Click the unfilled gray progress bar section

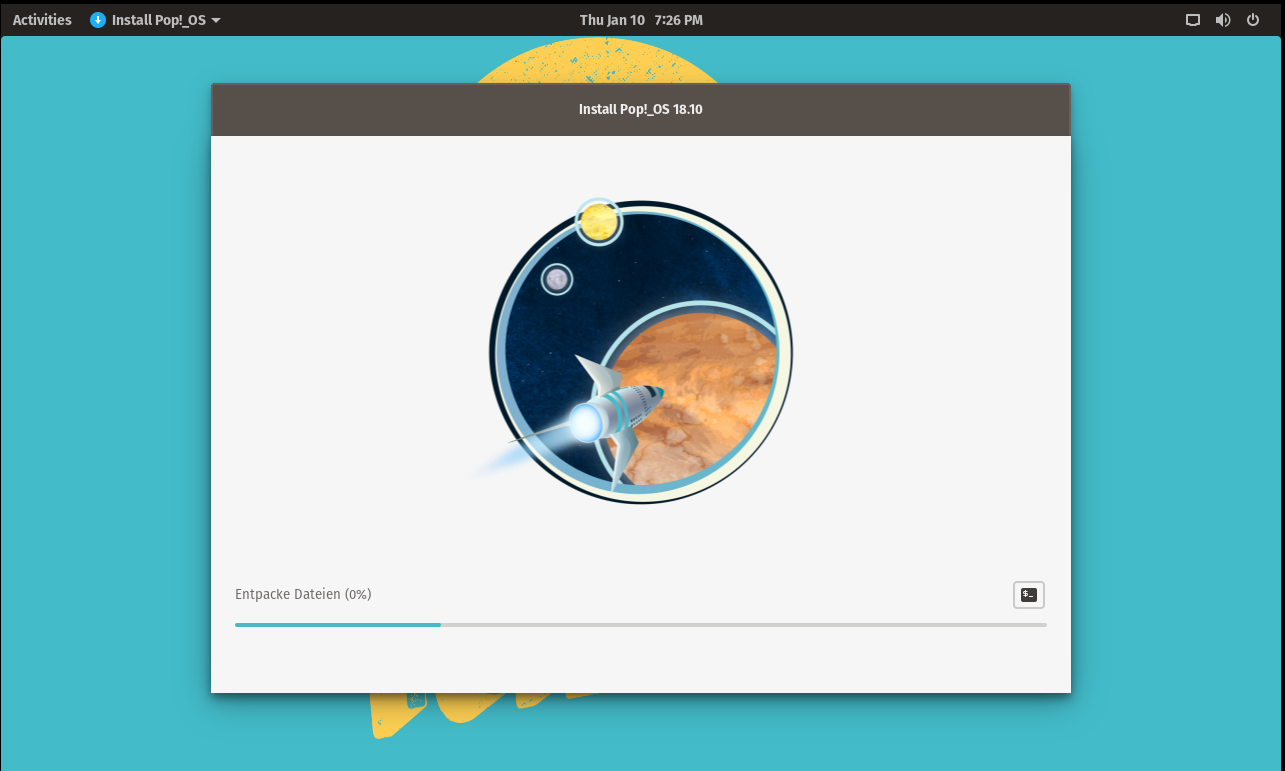pos(743,625)
